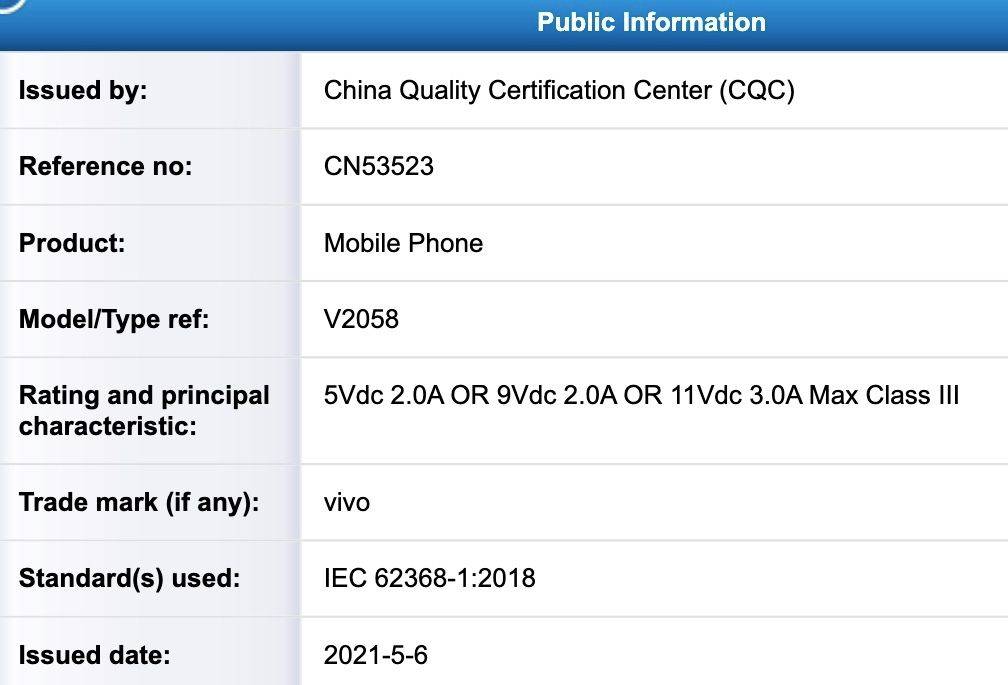Select the 'Standard(s) used:' label
Viewport: 1008px width, 685px height.
point(129,578)
